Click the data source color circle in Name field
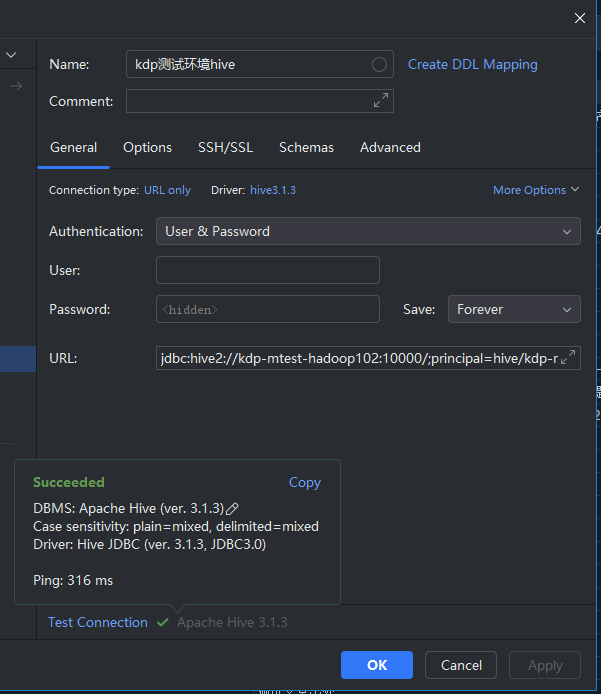The width and height of the screenshot is (601, 694). tap(379, 65)
